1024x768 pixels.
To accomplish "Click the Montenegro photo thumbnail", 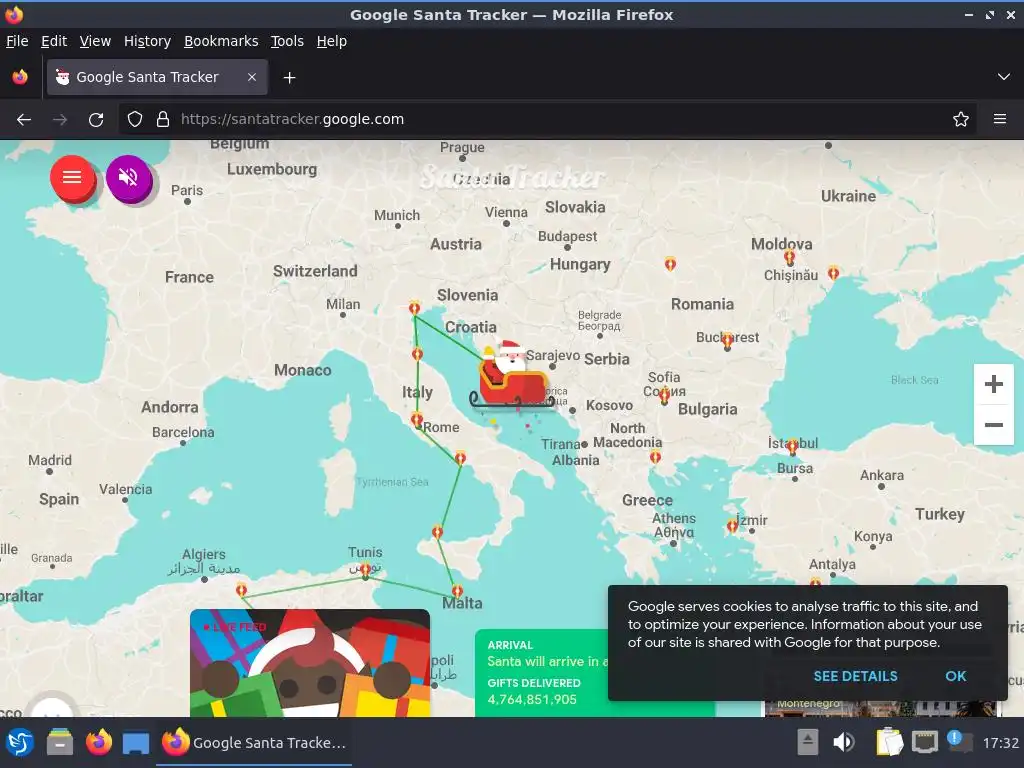I will [880, 709].
